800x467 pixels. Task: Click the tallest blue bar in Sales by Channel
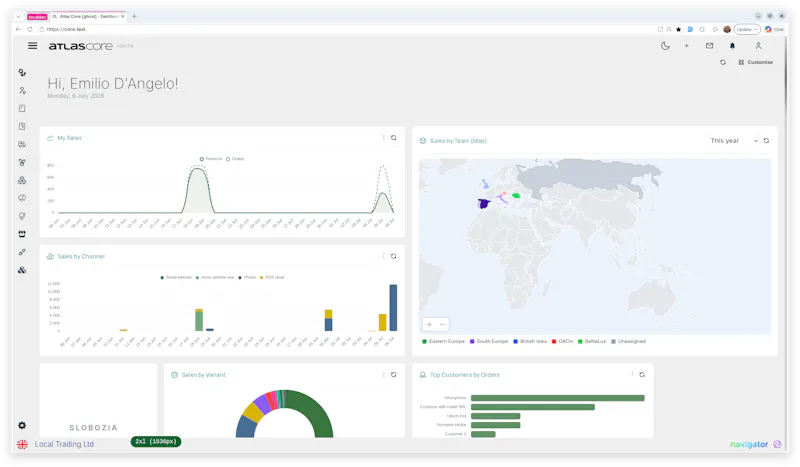(393, 308)
